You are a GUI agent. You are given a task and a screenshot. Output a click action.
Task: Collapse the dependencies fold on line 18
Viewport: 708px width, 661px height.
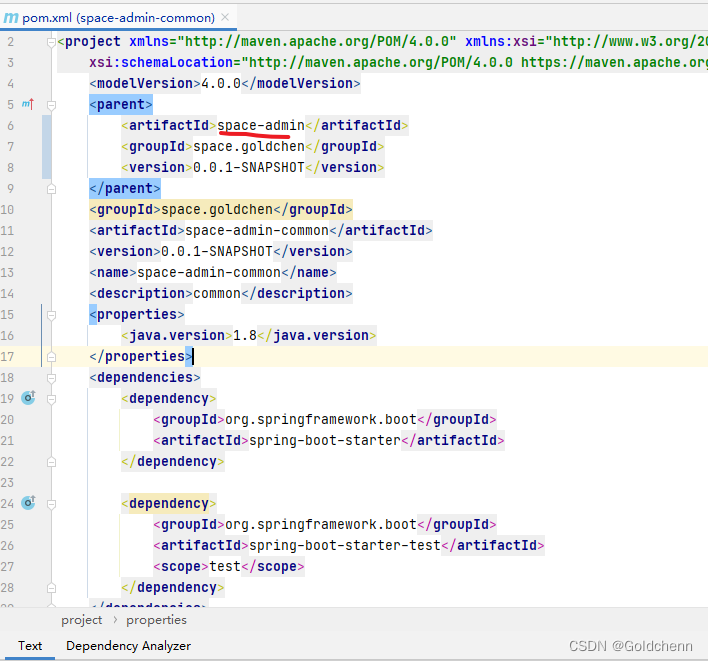point(51,378)
